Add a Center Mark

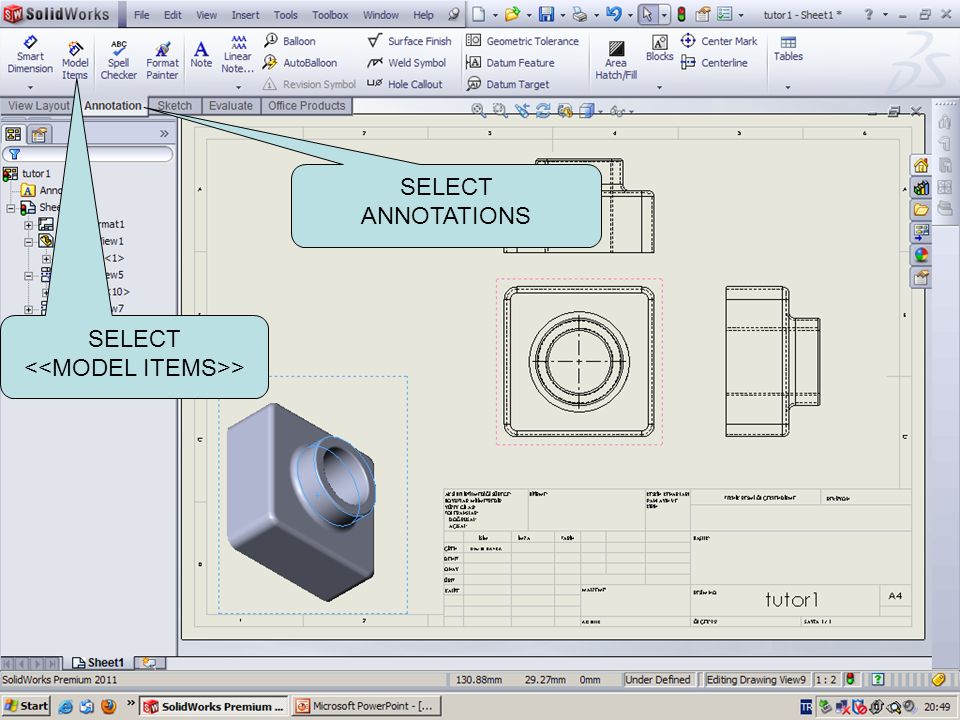719,41
